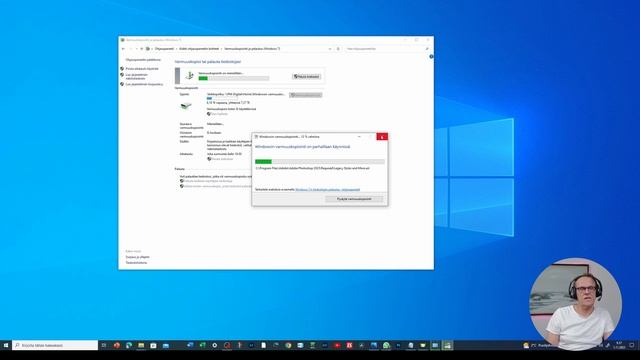Viewport: 640px width, 360px height.
Task: Refresh the Control Panel address bar
Action: point(338,49)
